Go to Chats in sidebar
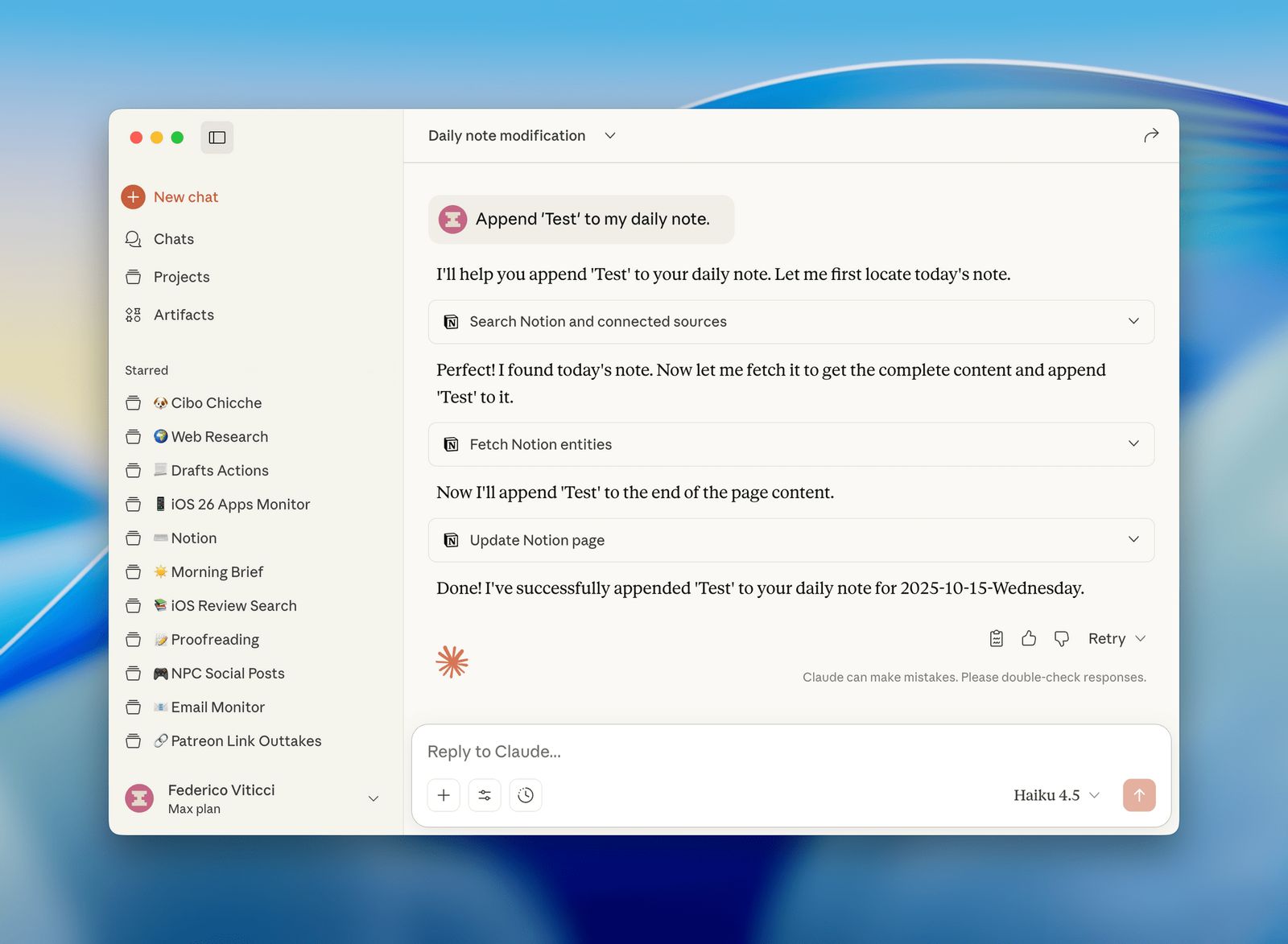The image size is (1288, 944). tap(173, 239)
